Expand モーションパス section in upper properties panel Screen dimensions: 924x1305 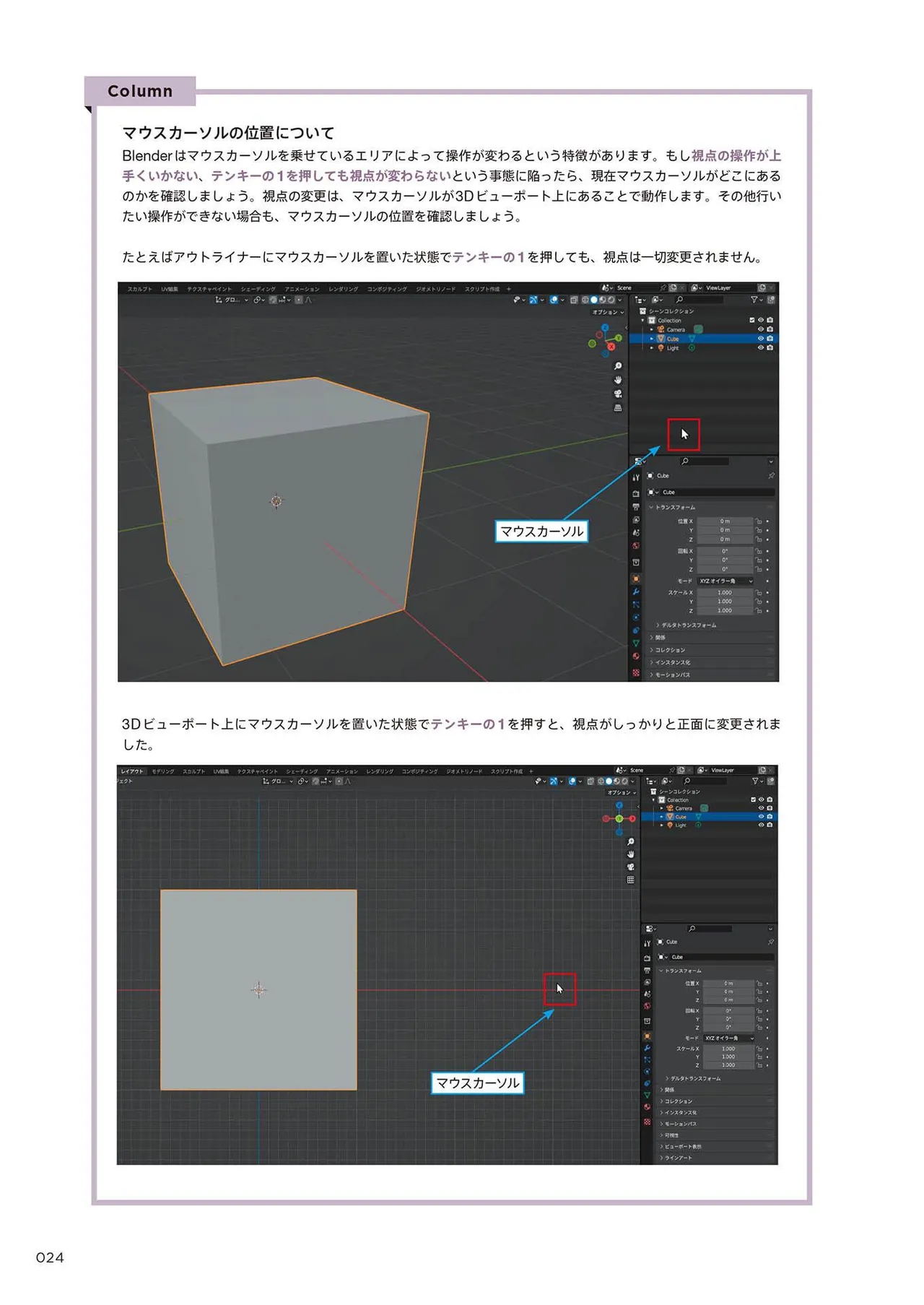click(x=711, y=675)
